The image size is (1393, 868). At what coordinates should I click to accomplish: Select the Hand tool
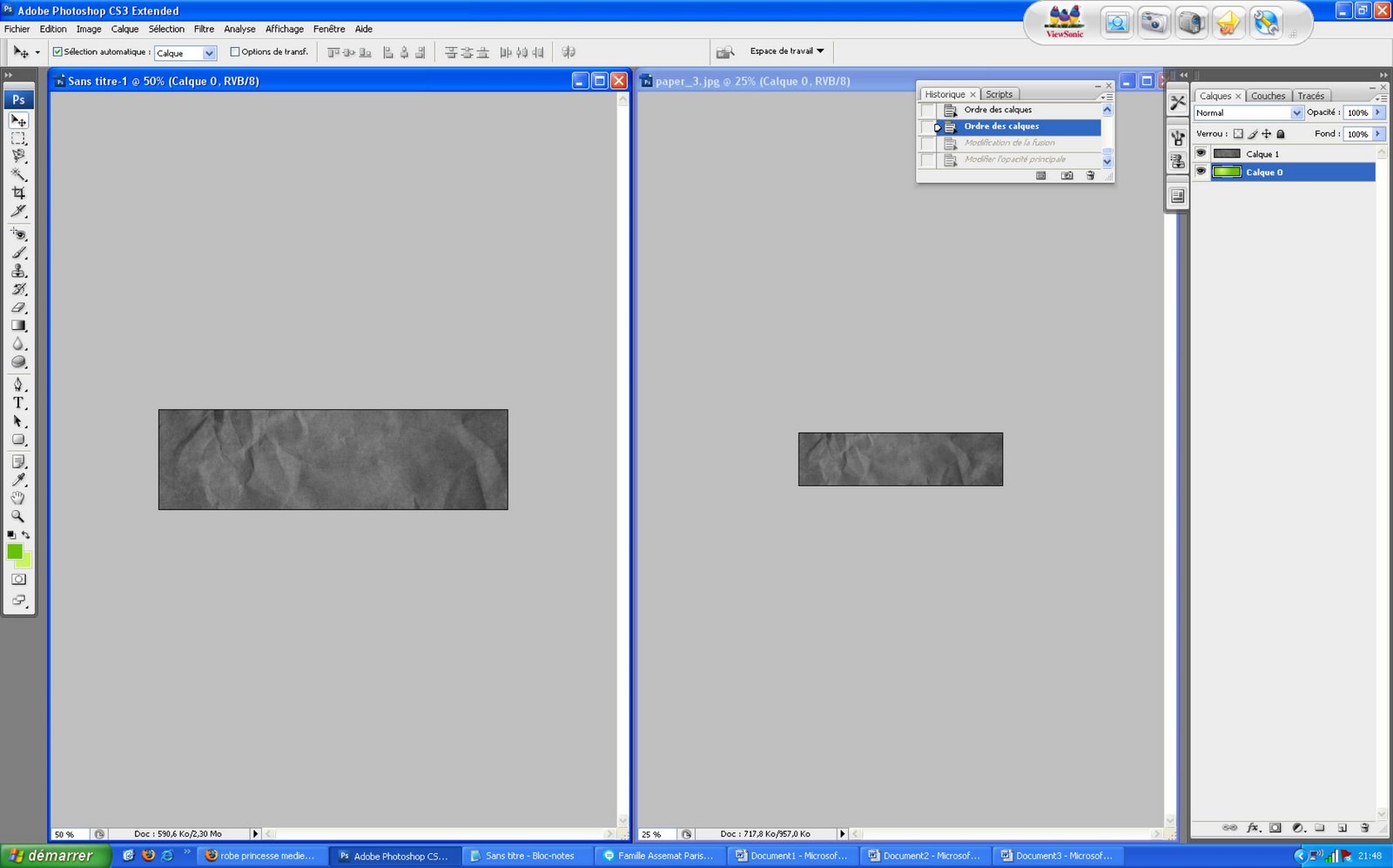18,499
